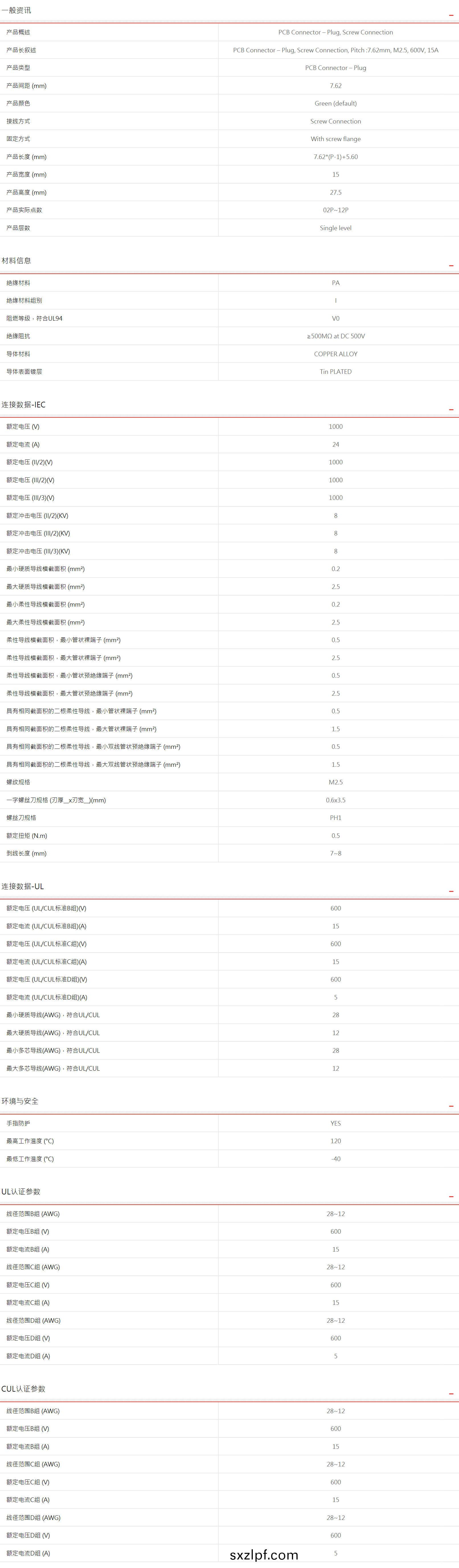Collapse 材料信息 section using minus icon
This screenshot has height=1568, width=459.
(x=451, y=265)
